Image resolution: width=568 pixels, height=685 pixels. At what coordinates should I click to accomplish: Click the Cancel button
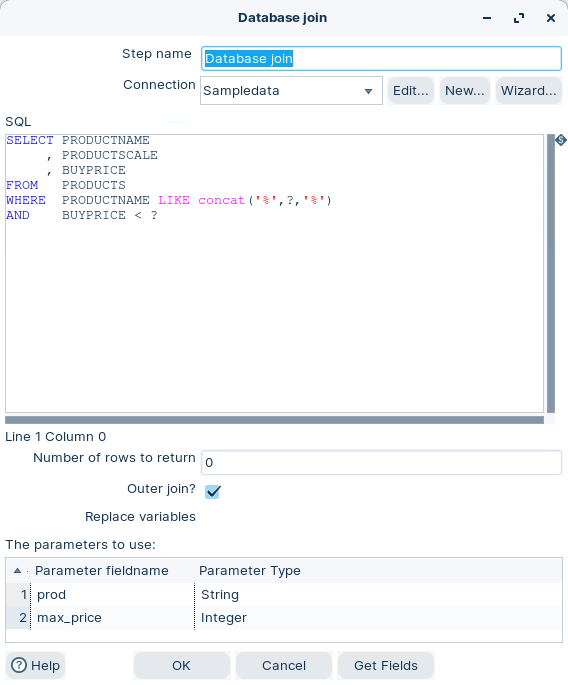coord(284,665)
